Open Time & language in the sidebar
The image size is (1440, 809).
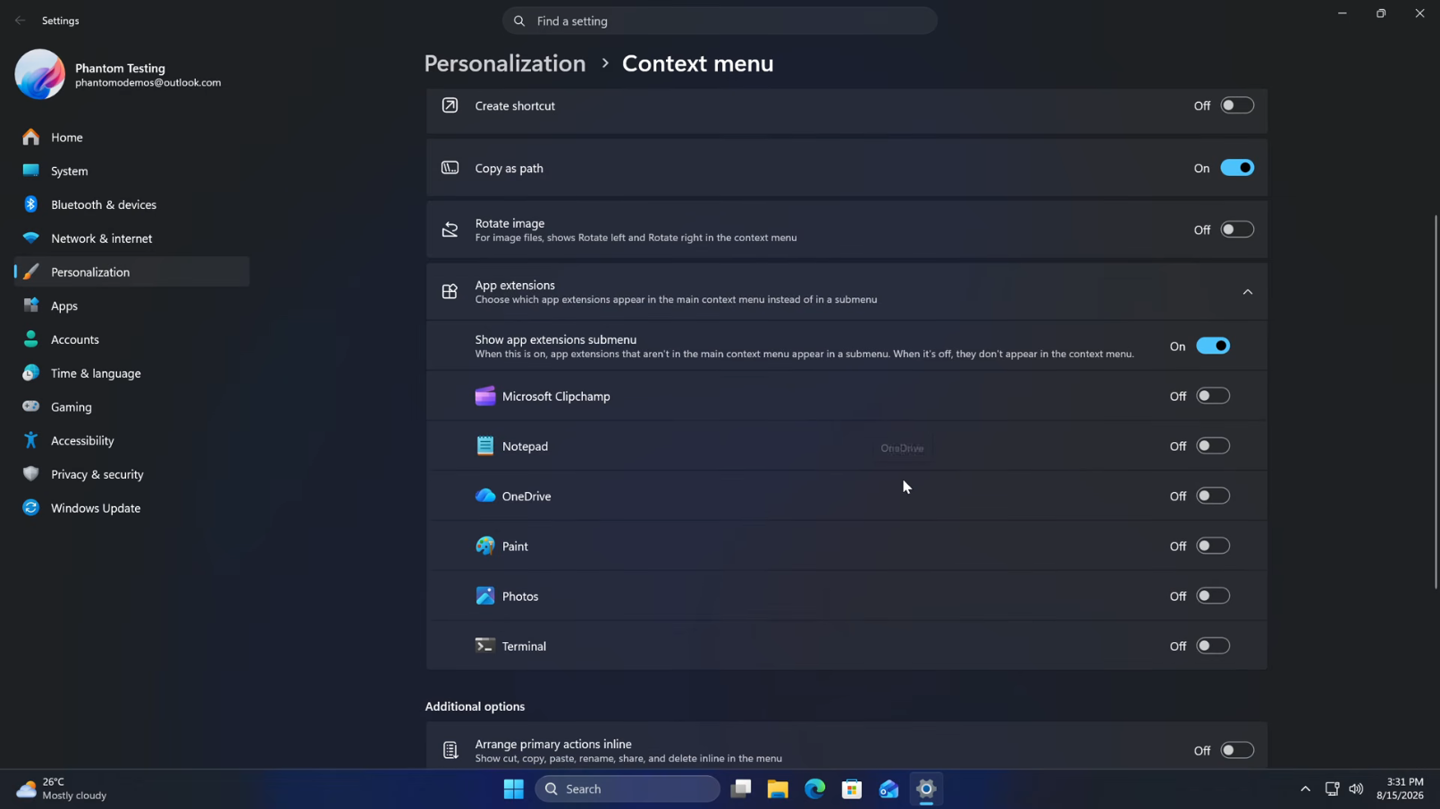point(132,373)
